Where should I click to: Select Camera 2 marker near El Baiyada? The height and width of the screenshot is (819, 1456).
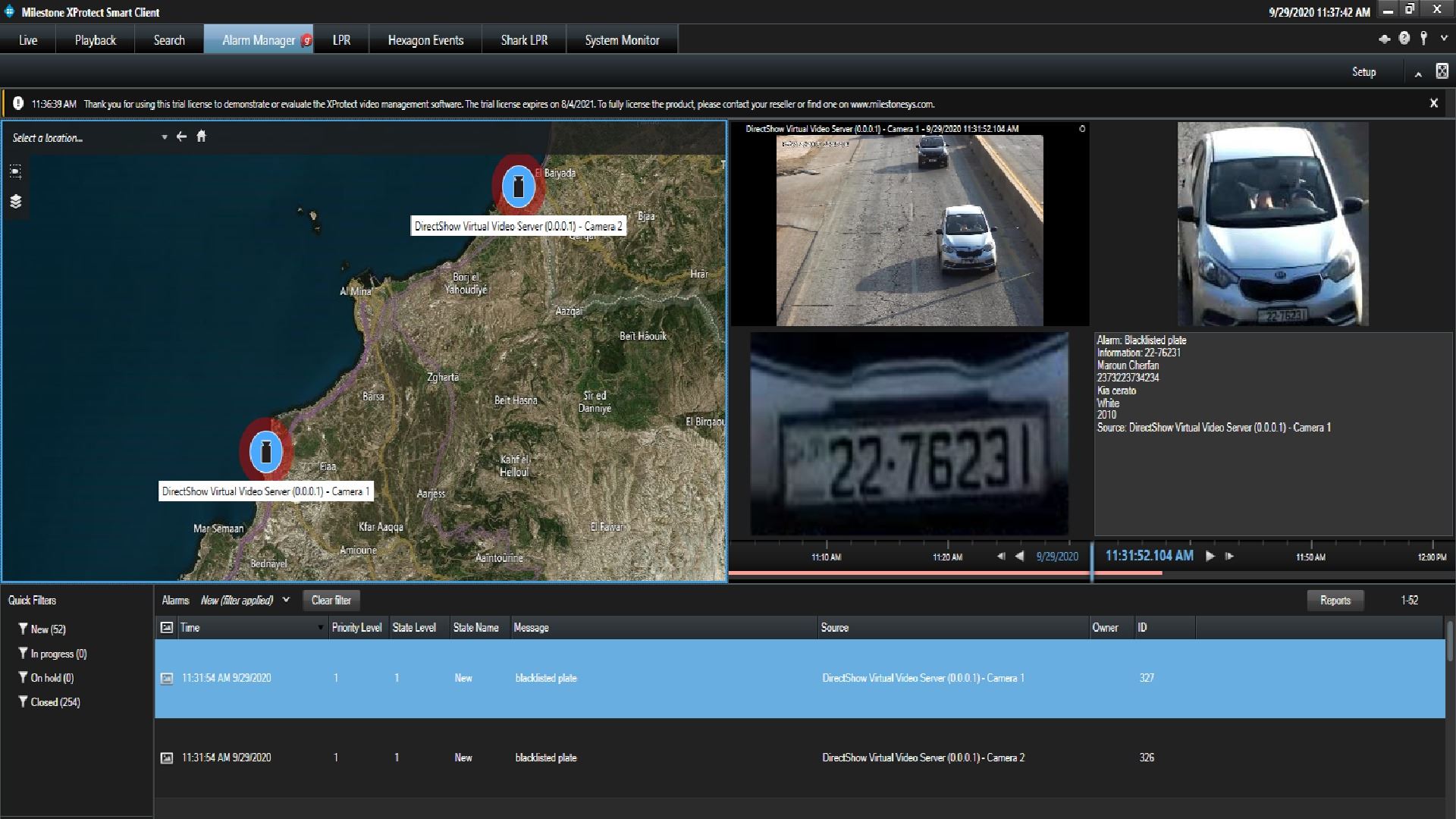pos(519,186)
